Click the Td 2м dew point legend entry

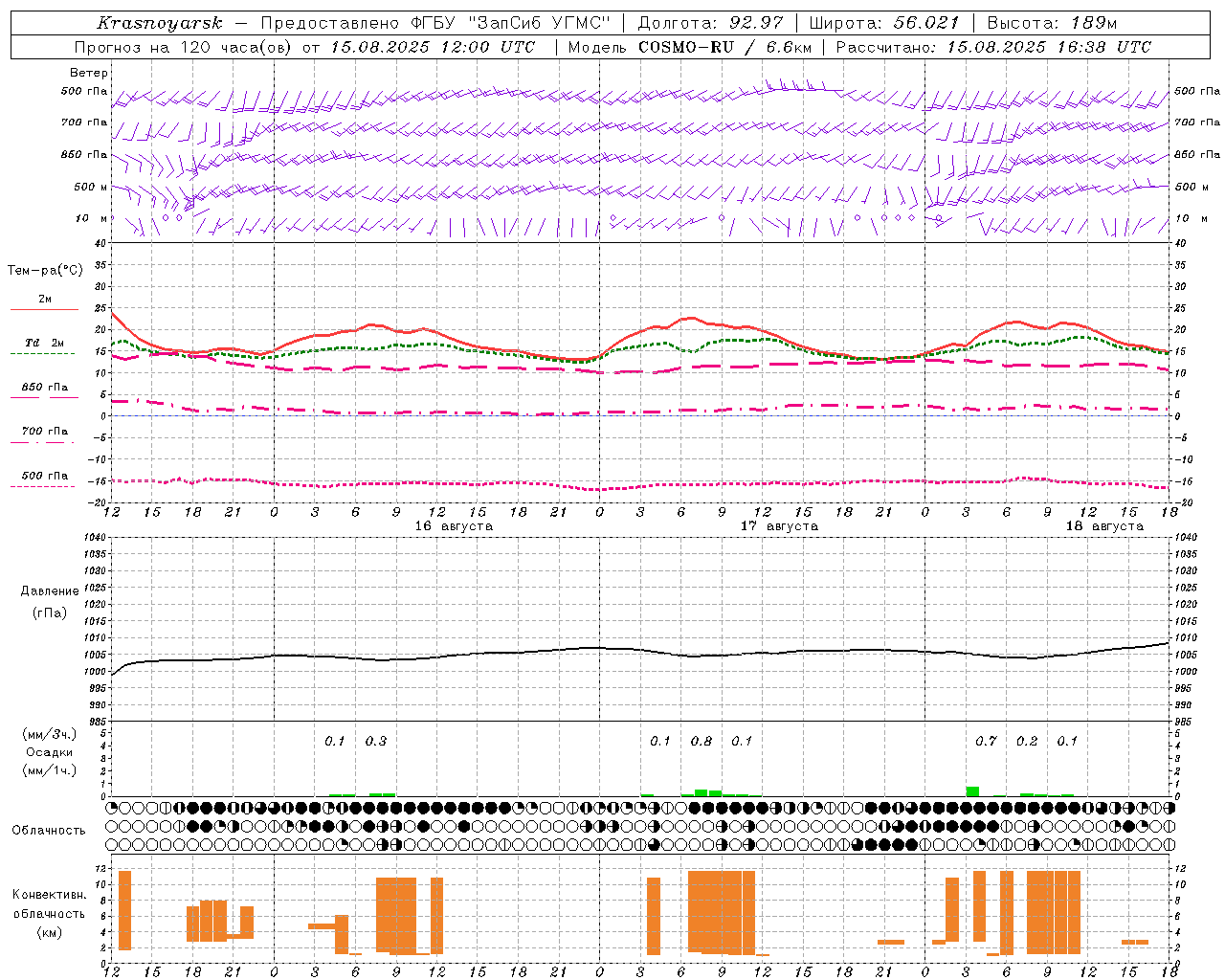45,343
